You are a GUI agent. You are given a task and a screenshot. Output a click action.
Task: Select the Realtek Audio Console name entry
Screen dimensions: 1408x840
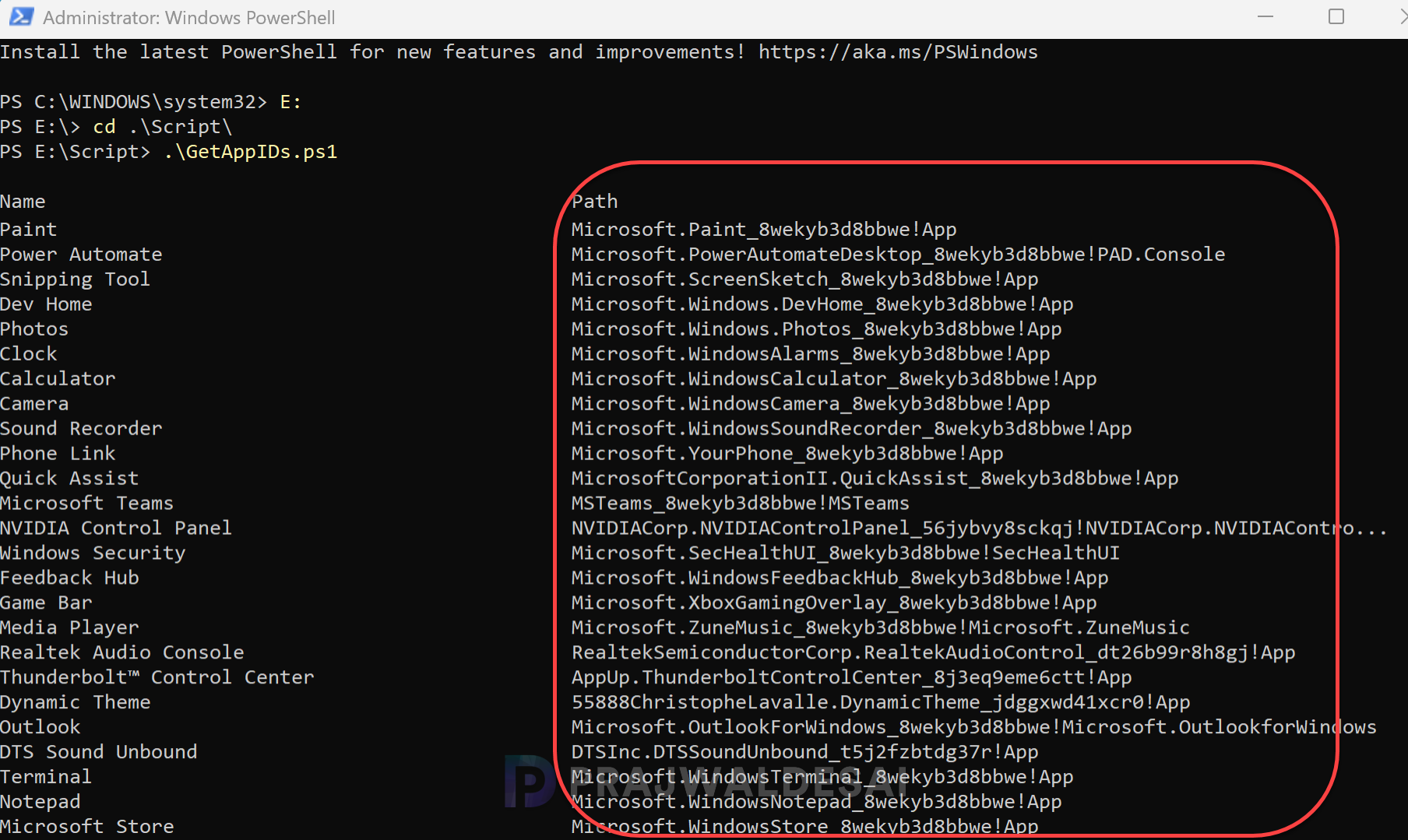(x=122, y=653)
